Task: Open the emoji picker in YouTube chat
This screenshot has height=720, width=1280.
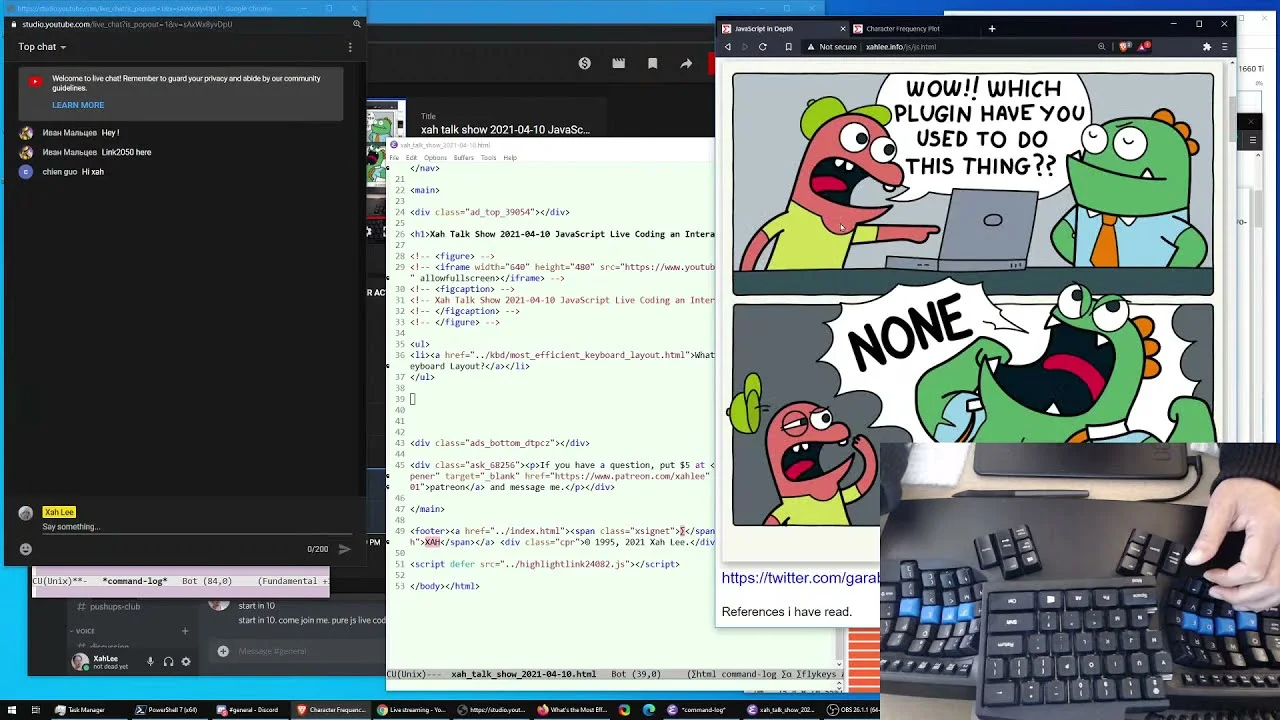Action: pyautogui.click(x=26, y=548)
